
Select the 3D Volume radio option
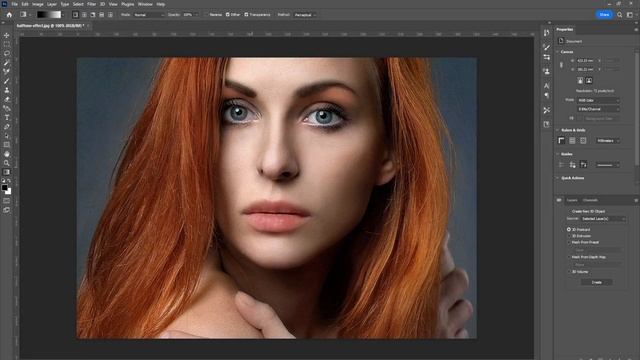(569, 272)
